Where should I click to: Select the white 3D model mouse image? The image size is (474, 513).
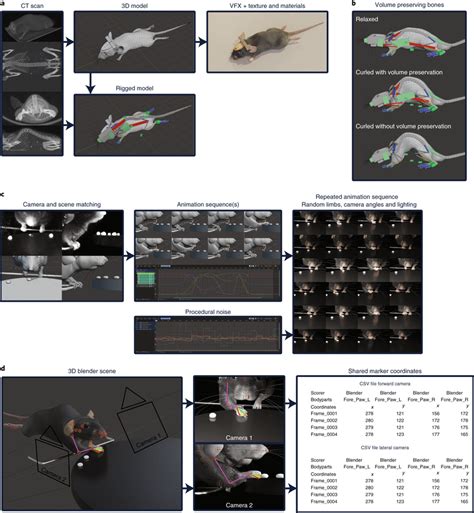click(134, 42)
